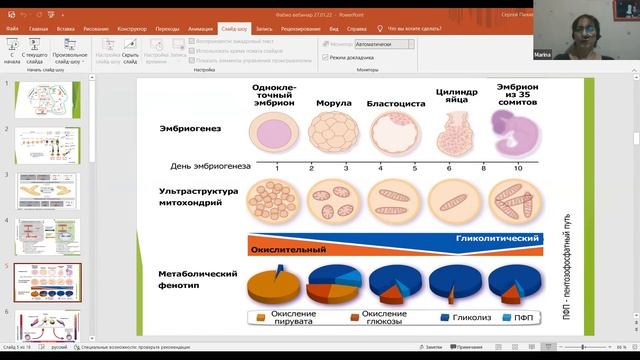Image resolution: width=640 pixels, height=360 pixels.
Task: Click 'Что вы хотите сделать?' search field
Action: coord(414,29)
